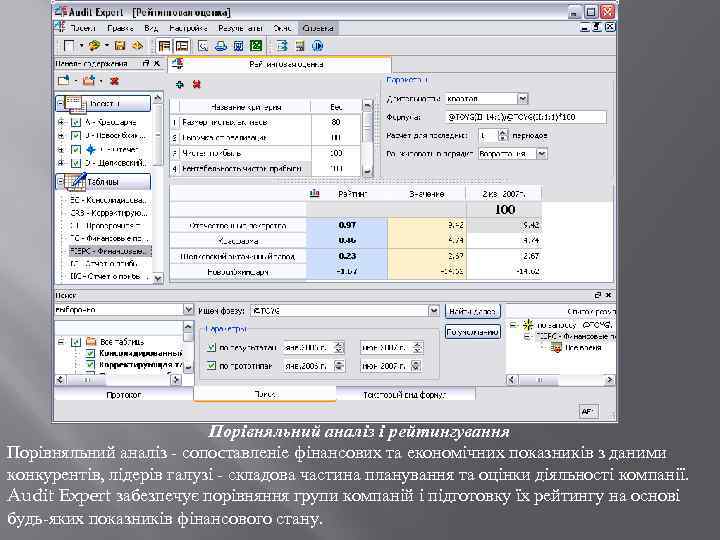Image resolution: width=720 pixels, height=540 pixels.
Task: Click the Audit Expert icon in menu bar
Action: [60, 27]
